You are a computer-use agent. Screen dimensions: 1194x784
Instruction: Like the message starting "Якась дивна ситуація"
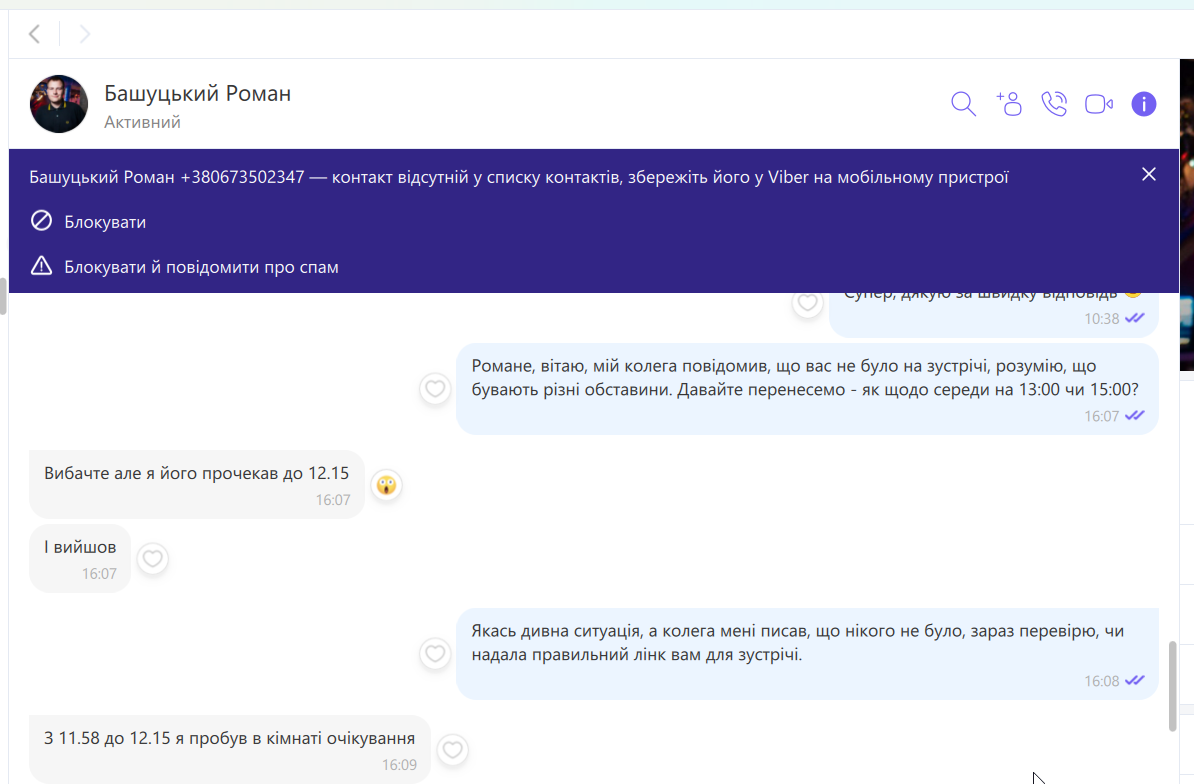435,654
